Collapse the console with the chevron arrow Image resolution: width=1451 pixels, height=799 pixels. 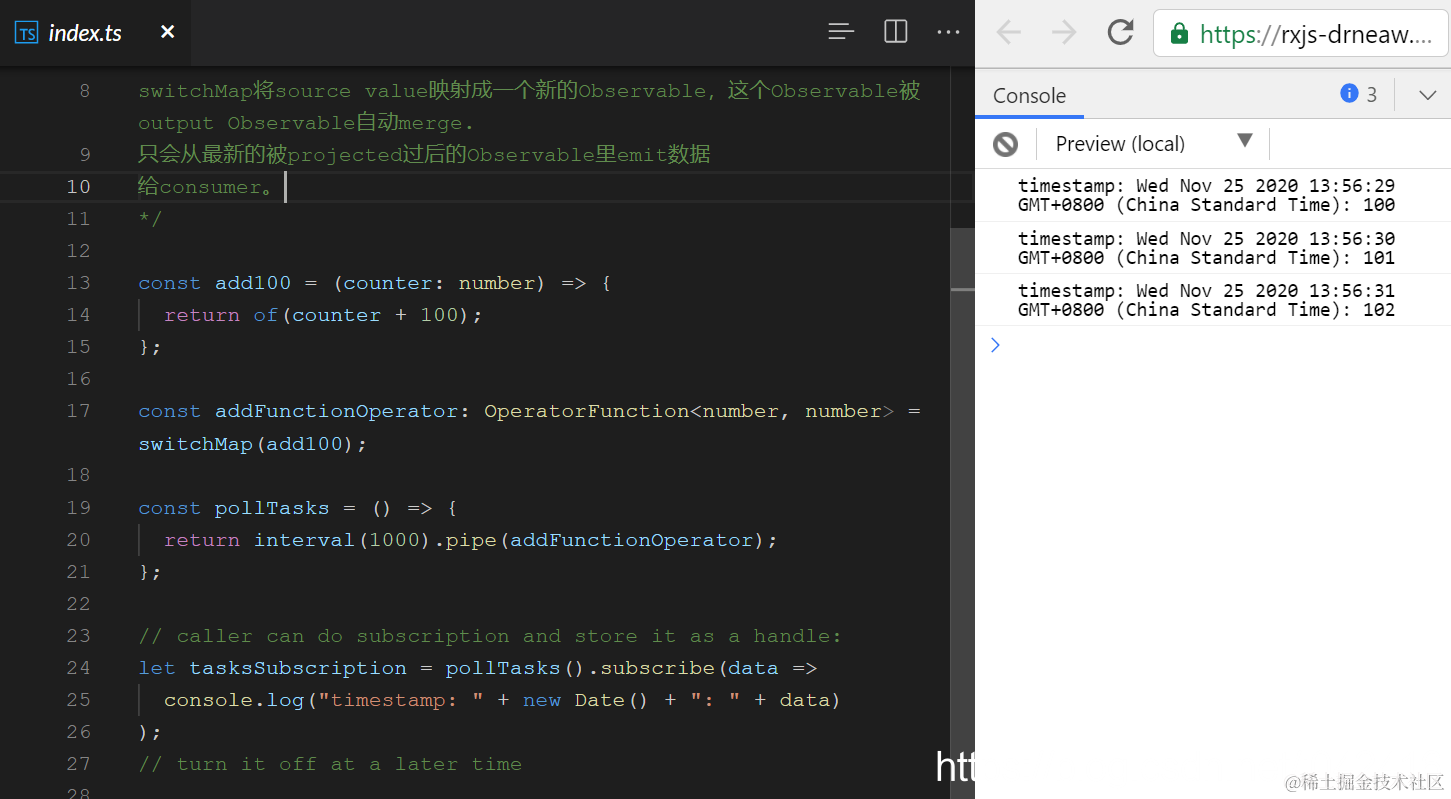1428,95
